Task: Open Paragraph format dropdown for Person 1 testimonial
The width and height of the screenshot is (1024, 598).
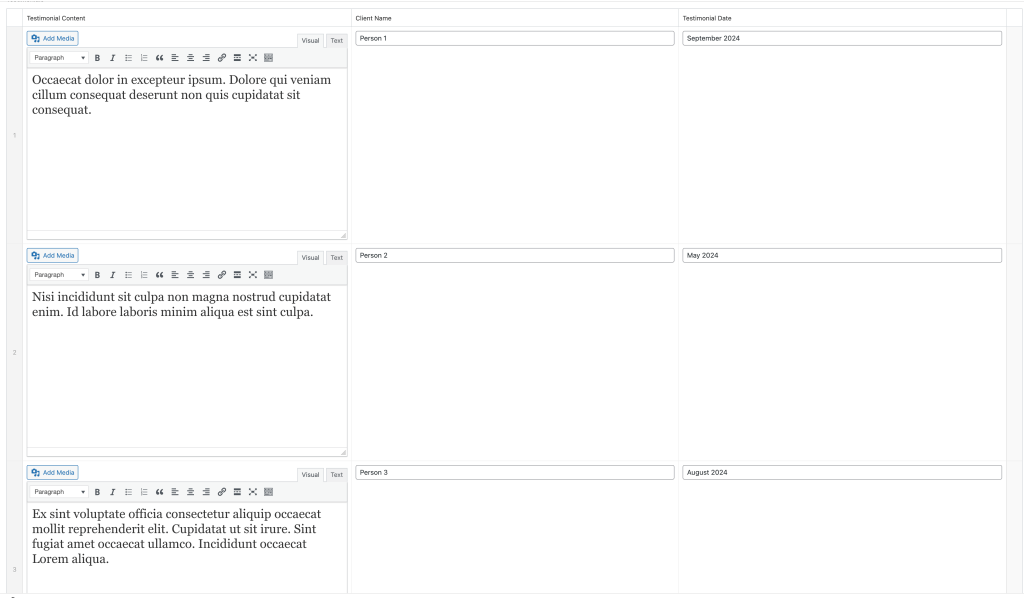Action: pos(59,58)
